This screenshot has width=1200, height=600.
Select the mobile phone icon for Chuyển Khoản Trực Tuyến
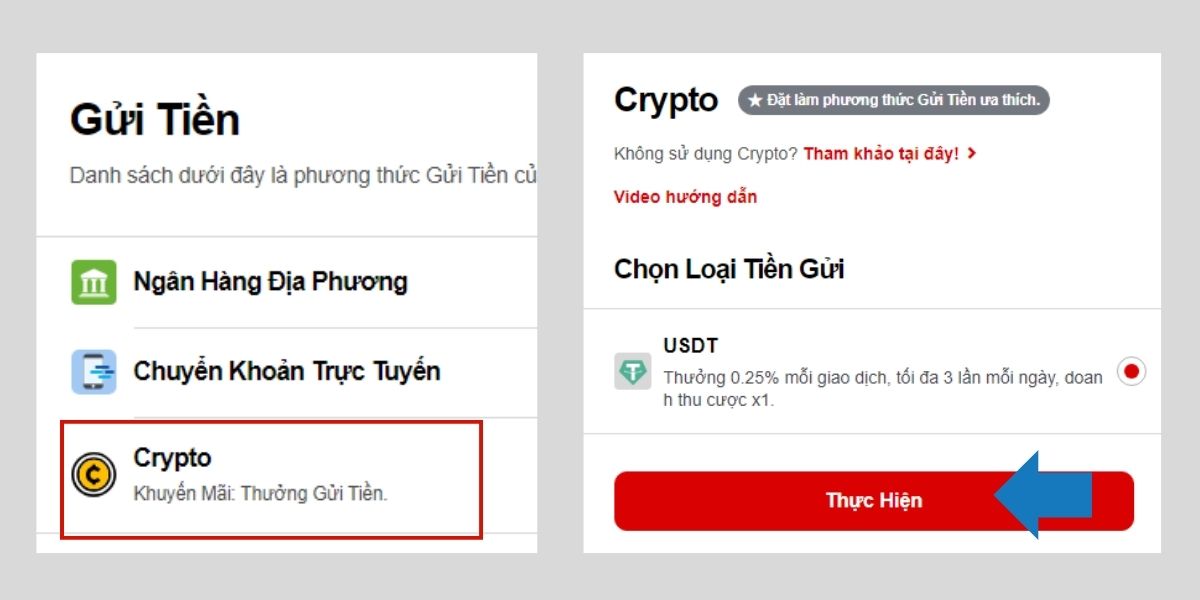pyautogui.click(x=93, y=370)
